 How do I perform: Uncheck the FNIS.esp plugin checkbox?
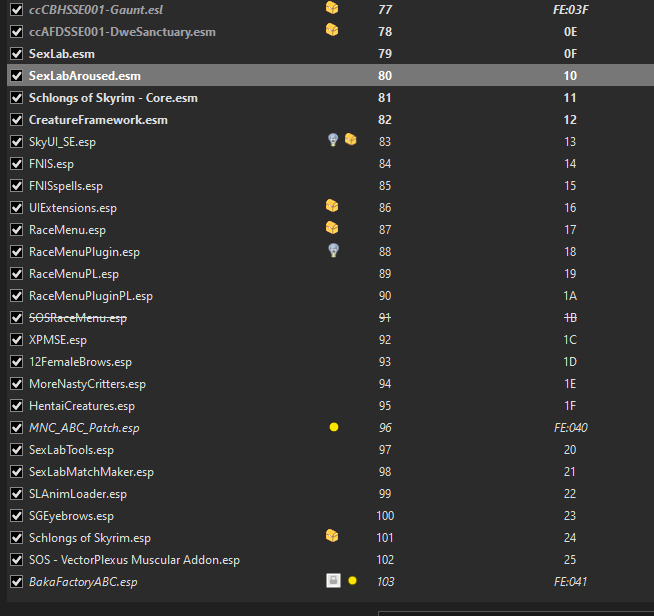(x=16, y=163)
